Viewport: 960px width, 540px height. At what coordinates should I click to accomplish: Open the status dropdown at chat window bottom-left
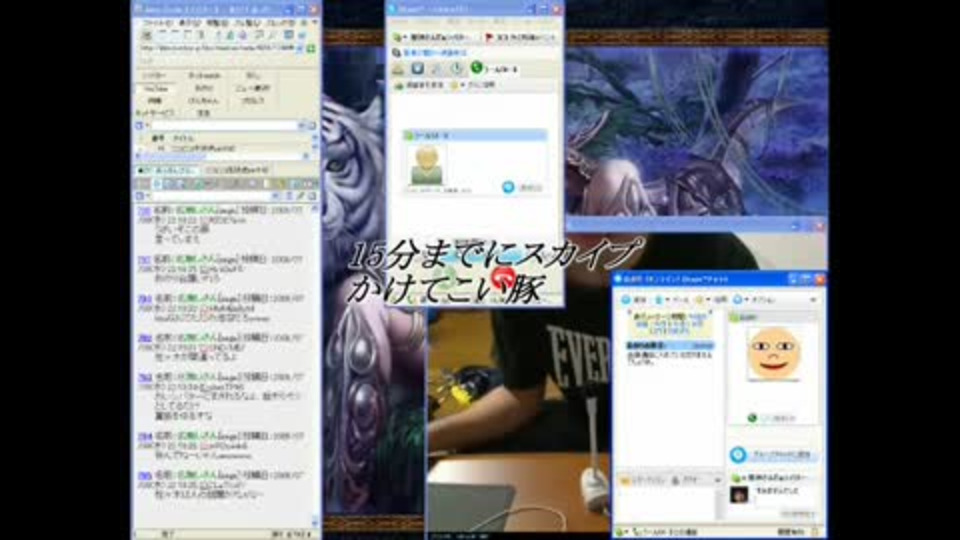click(623, 532)
